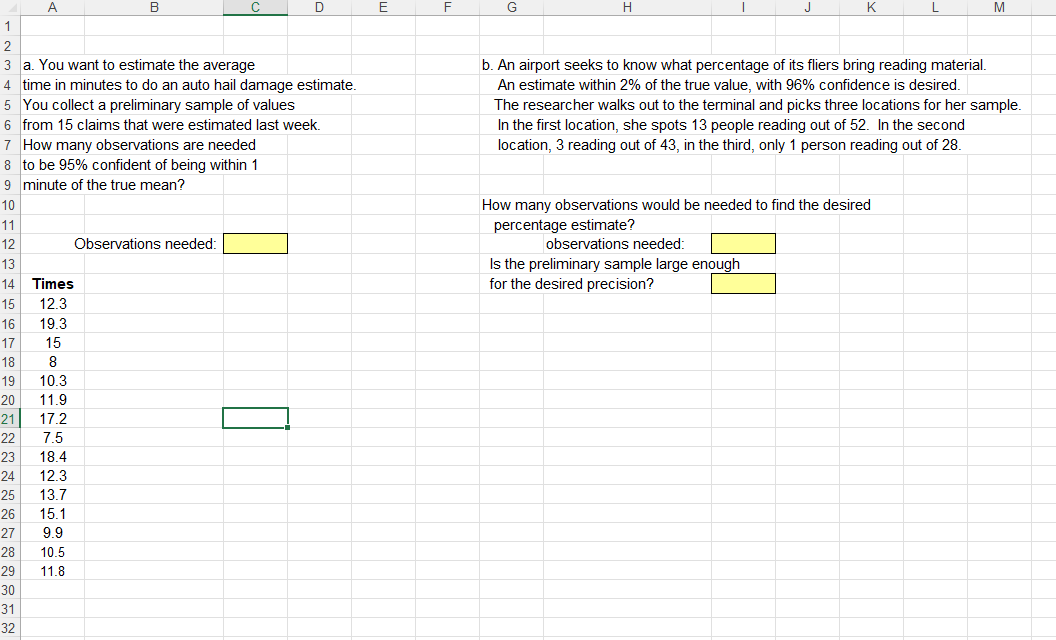Click the "auto hail damage estimate" line
Screen dimensions: 1056x640
click(x=189, y=85)
